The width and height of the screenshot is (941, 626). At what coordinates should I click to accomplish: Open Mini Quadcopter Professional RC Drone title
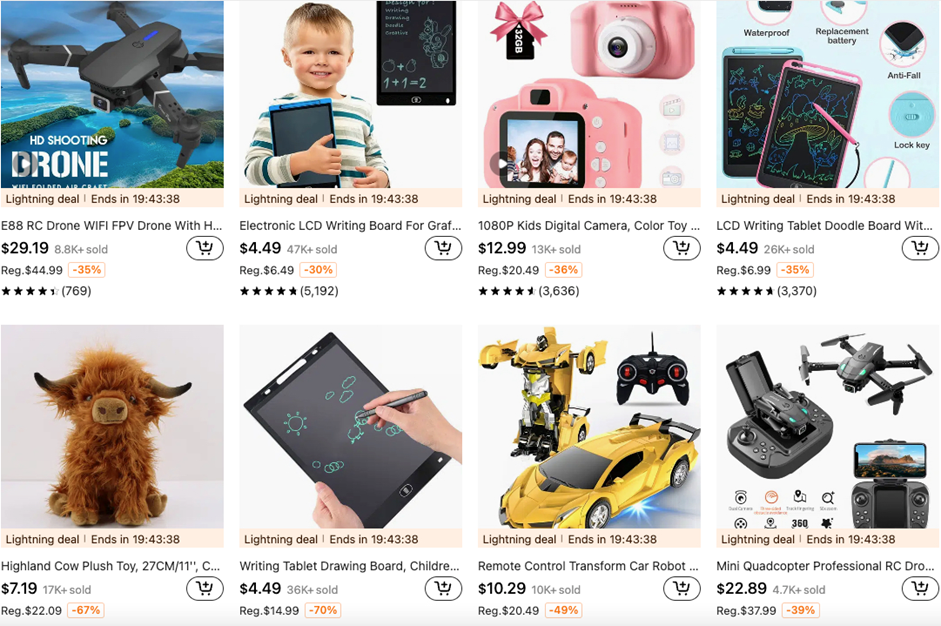825,566
